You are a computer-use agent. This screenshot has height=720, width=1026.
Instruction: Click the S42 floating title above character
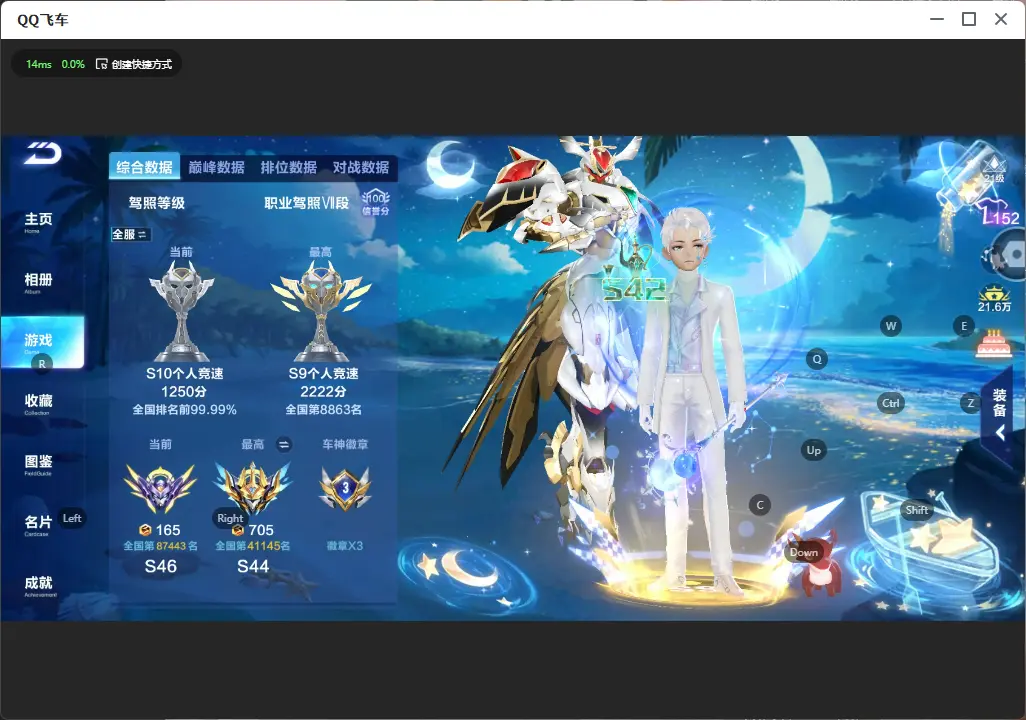[x=633, y=289]
